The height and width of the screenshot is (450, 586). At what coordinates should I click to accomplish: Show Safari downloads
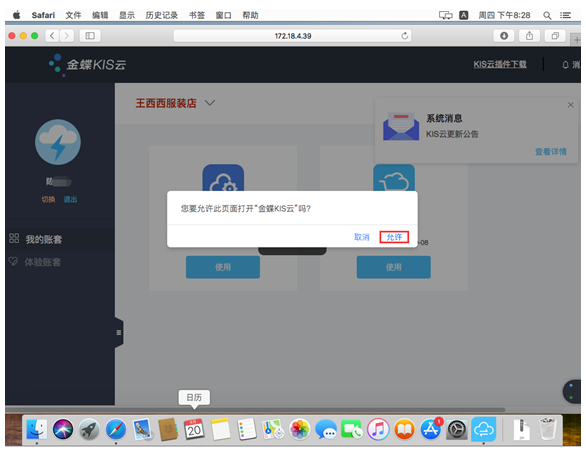pos(504,36)
